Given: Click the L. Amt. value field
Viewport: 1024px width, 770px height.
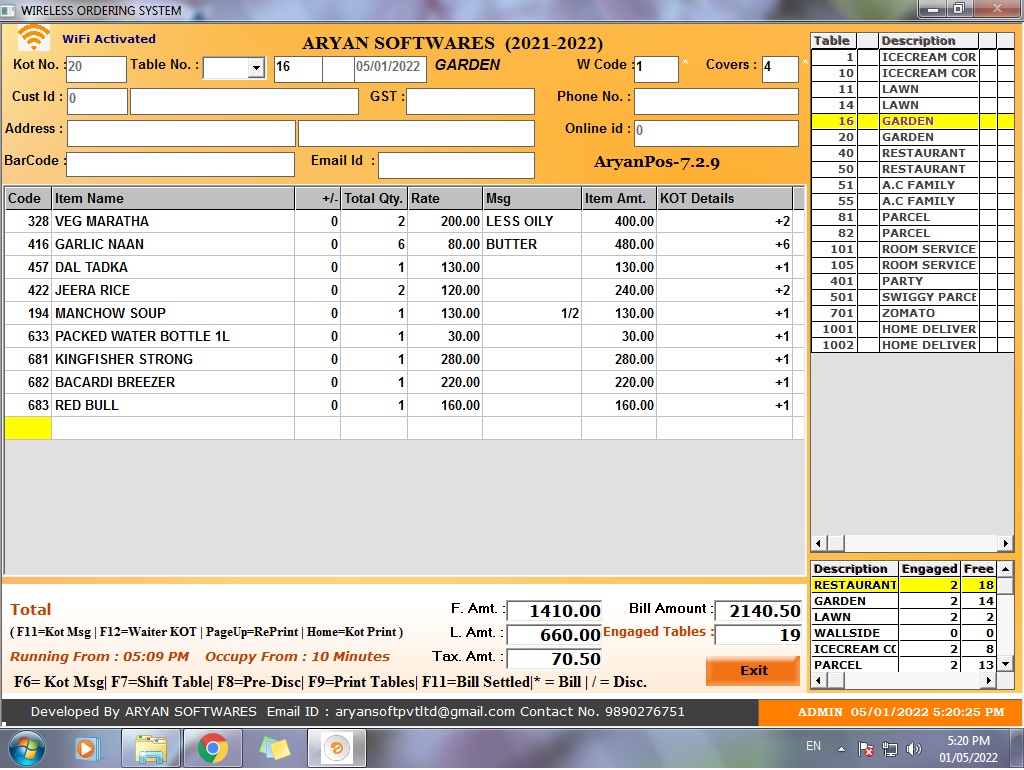Looking at the screenshot, I should pos(554,634).
